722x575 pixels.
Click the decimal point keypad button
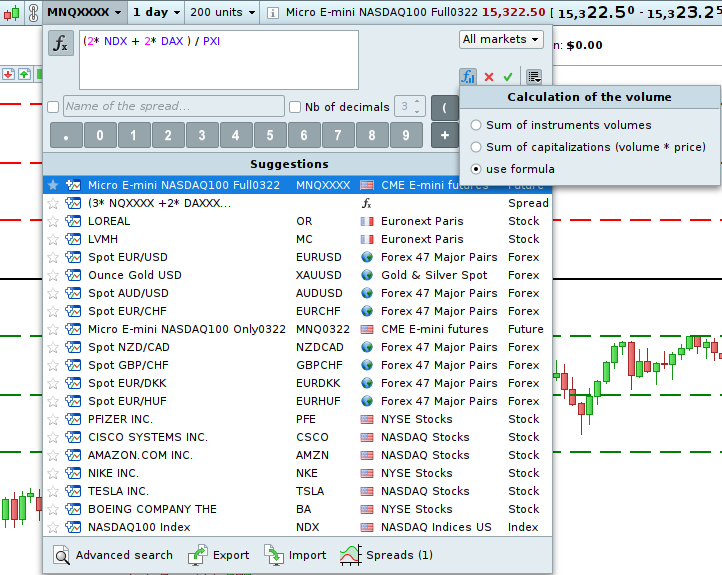pyautogui.click(x=66, y=135)
